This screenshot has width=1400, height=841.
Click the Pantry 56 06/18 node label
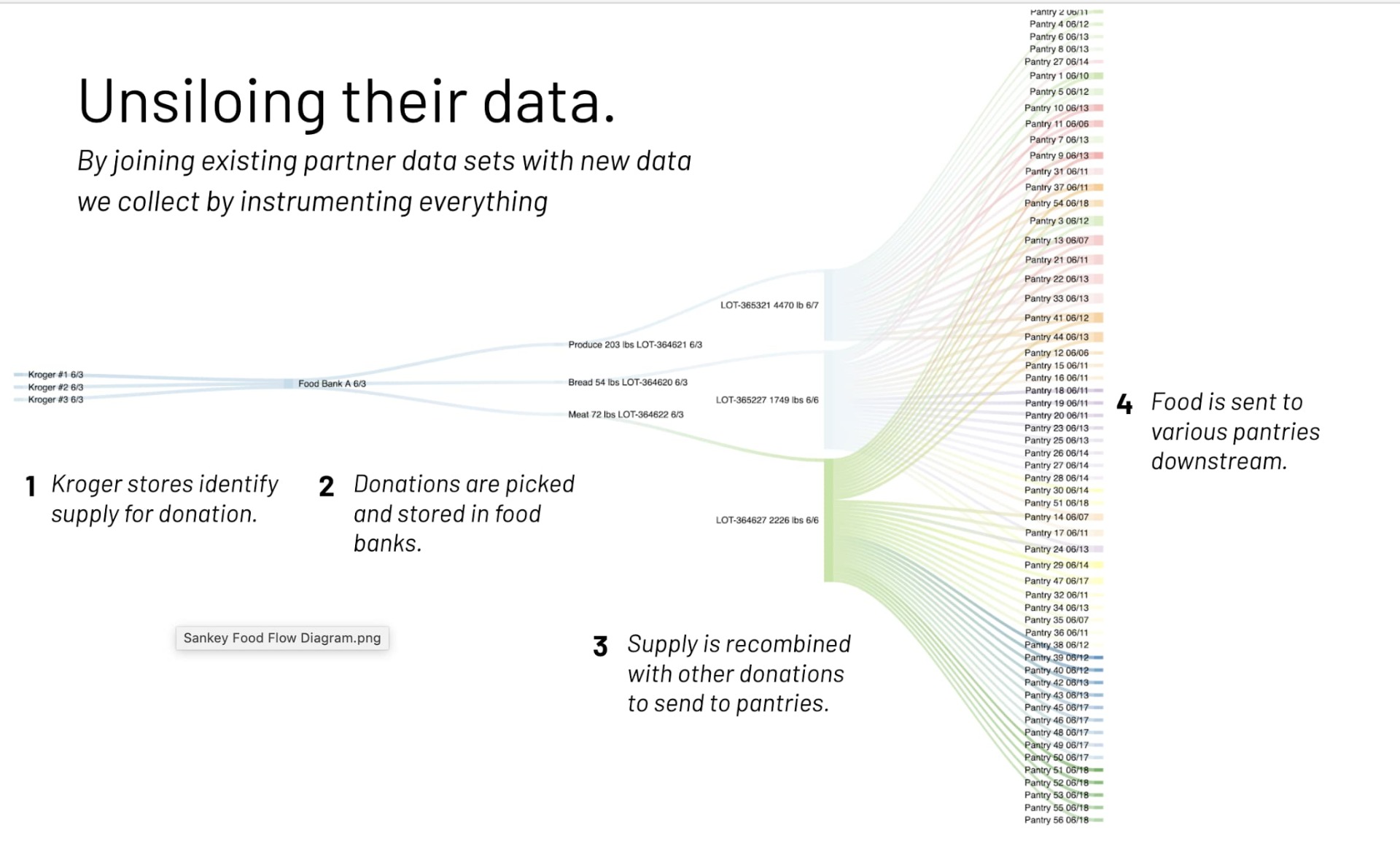point(1056,820)
